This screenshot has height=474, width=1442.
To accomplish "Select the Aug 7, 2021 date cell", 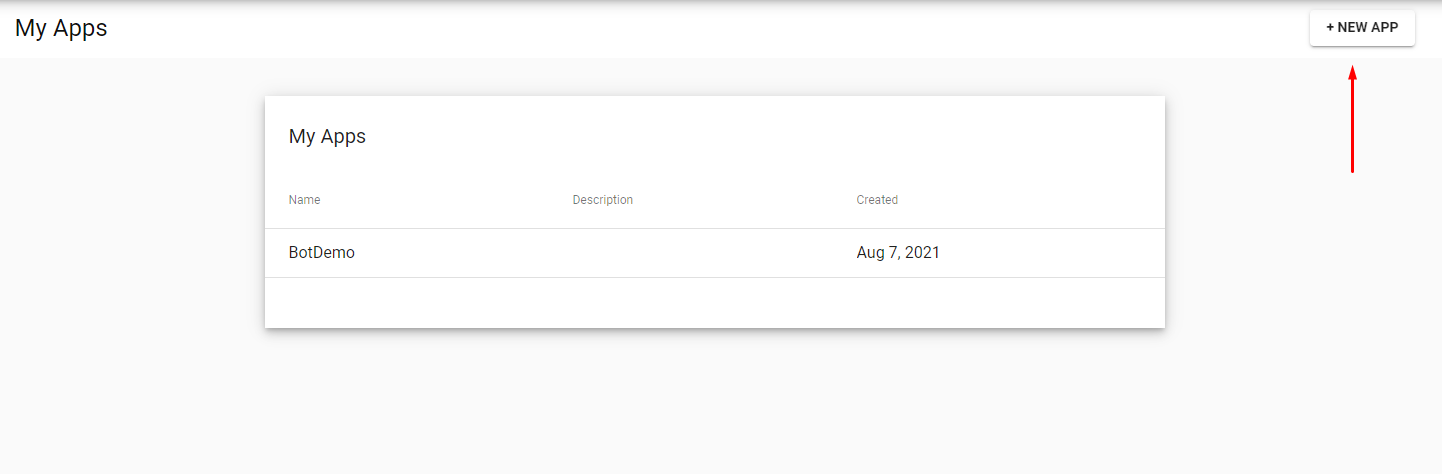I will click(x=898, y=253).
